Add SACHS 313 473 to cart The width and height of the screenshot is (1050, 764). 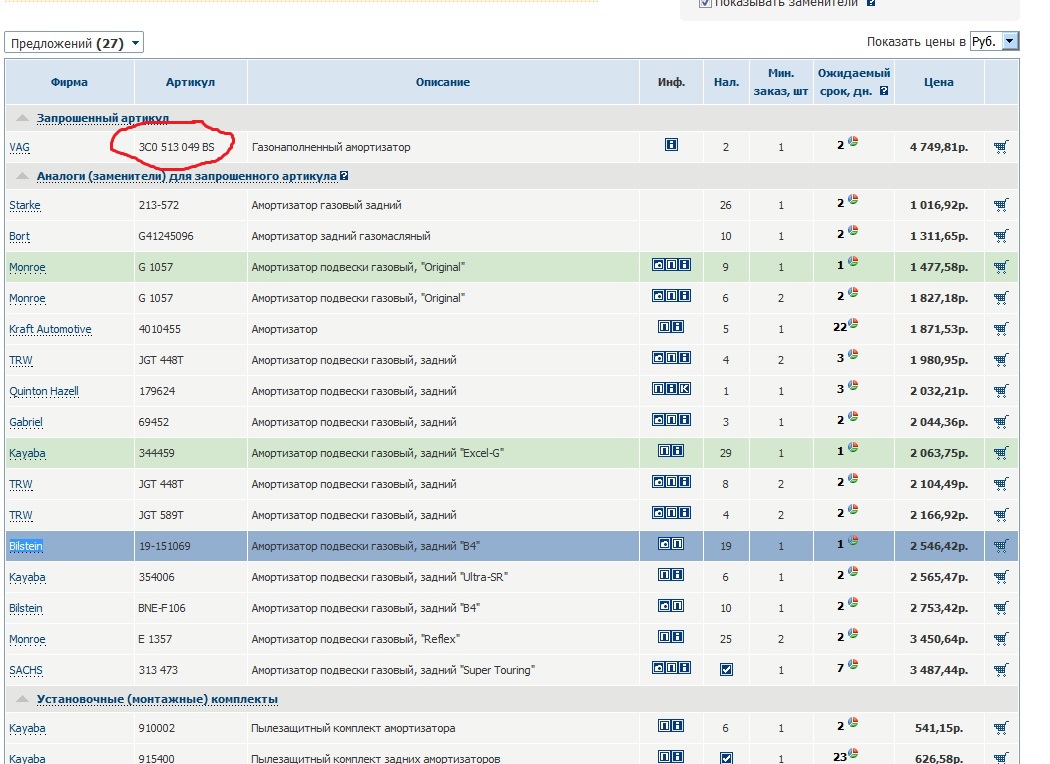1001,670
